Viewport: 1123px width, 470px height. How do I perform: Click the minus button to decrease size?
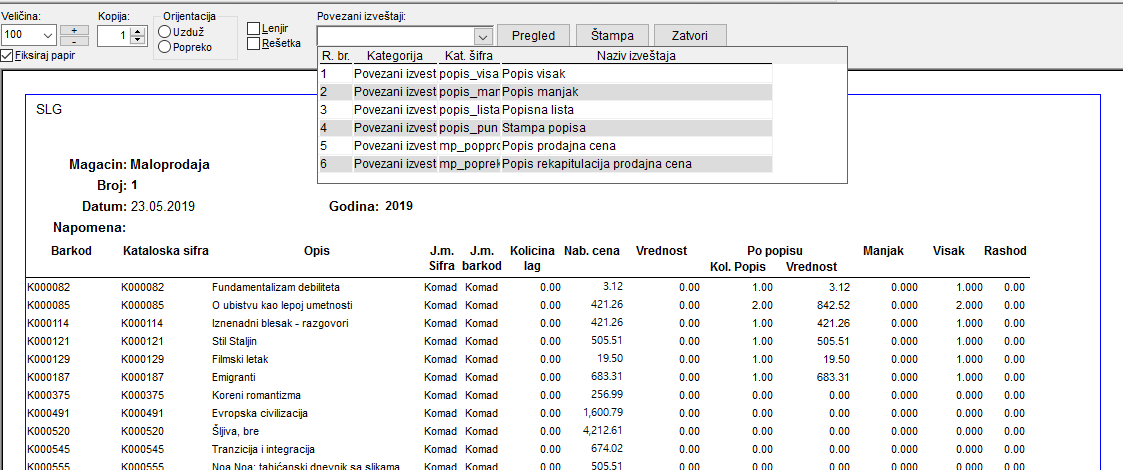pyautogui.click(x=74, y=41)
